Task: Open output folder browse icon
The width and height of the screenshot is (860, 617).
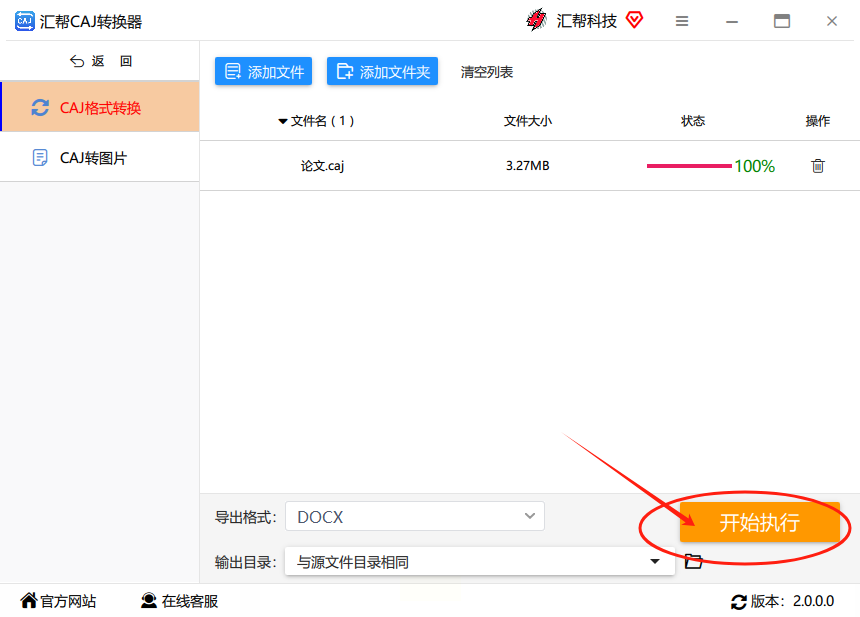Action: pyautogui.click(x=694, y=561)
